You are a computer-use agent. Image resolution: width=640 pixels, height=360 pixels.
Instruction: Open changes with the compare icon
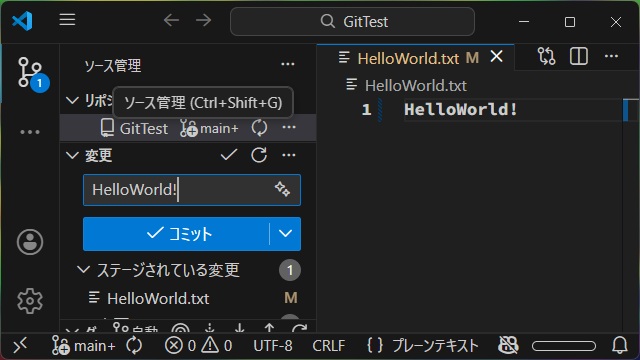coord(547,56)
